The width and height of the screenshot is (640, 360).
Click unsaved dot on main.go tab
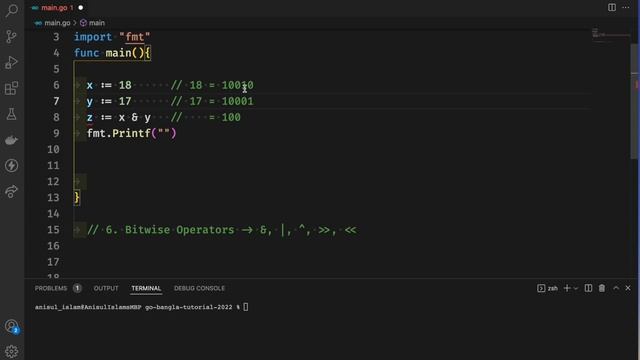[x=80, y=7]
